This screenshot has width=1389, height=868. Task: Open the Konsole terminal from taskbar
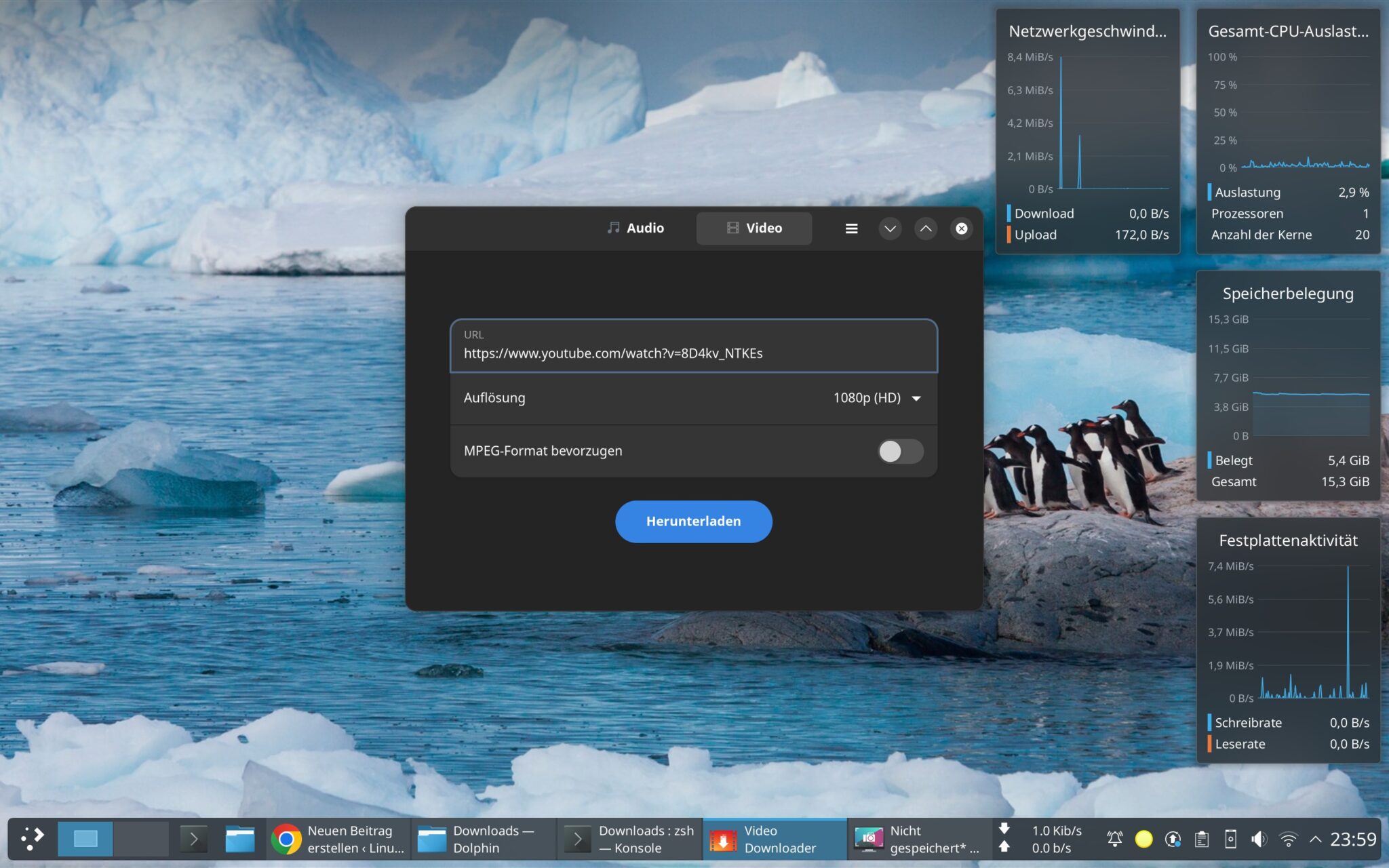pos(577,839)
